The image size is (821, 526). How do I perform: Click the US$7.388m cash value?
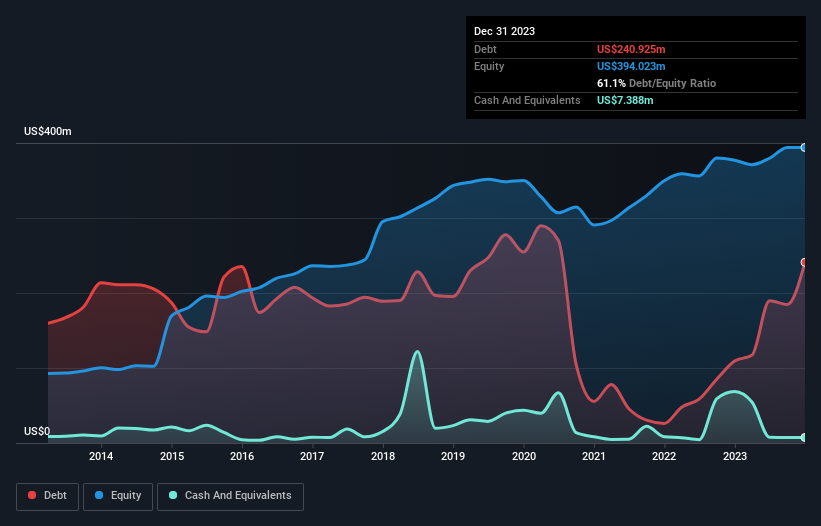point(625,100)
